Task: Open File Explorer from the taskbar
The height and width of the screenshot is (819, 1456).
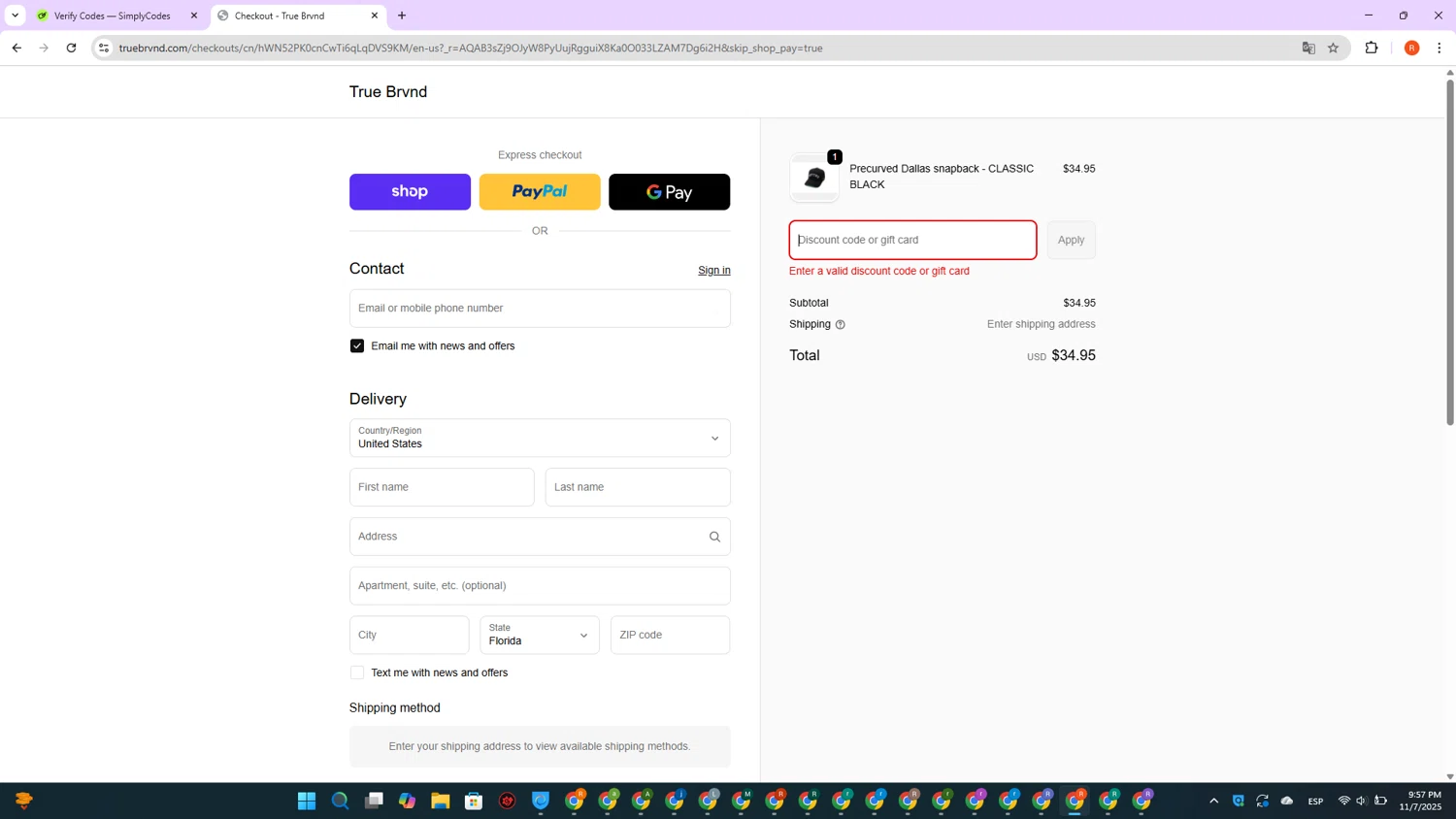Action: [441, 801]
